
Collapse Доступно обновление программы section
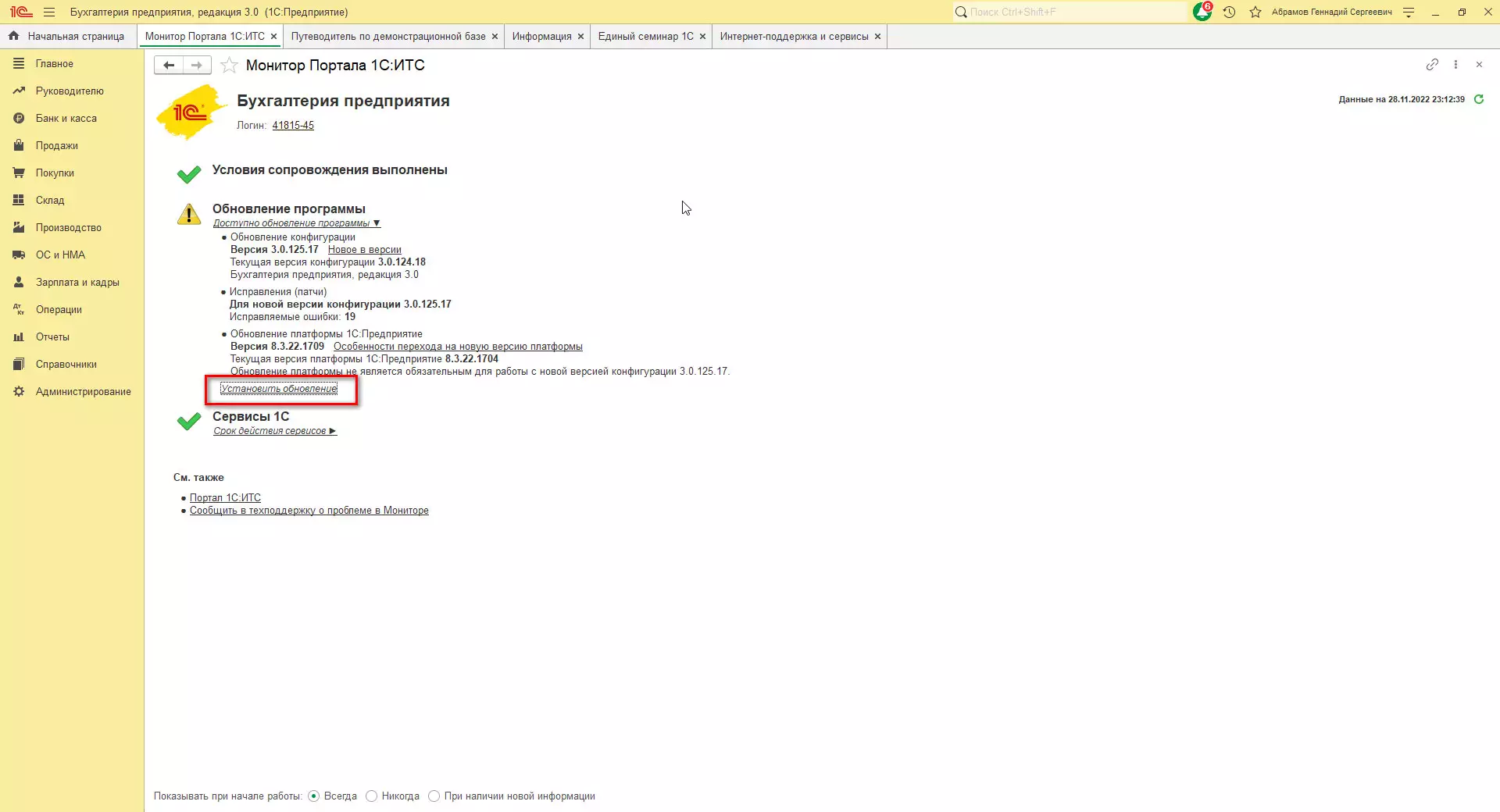click(297, 223)
